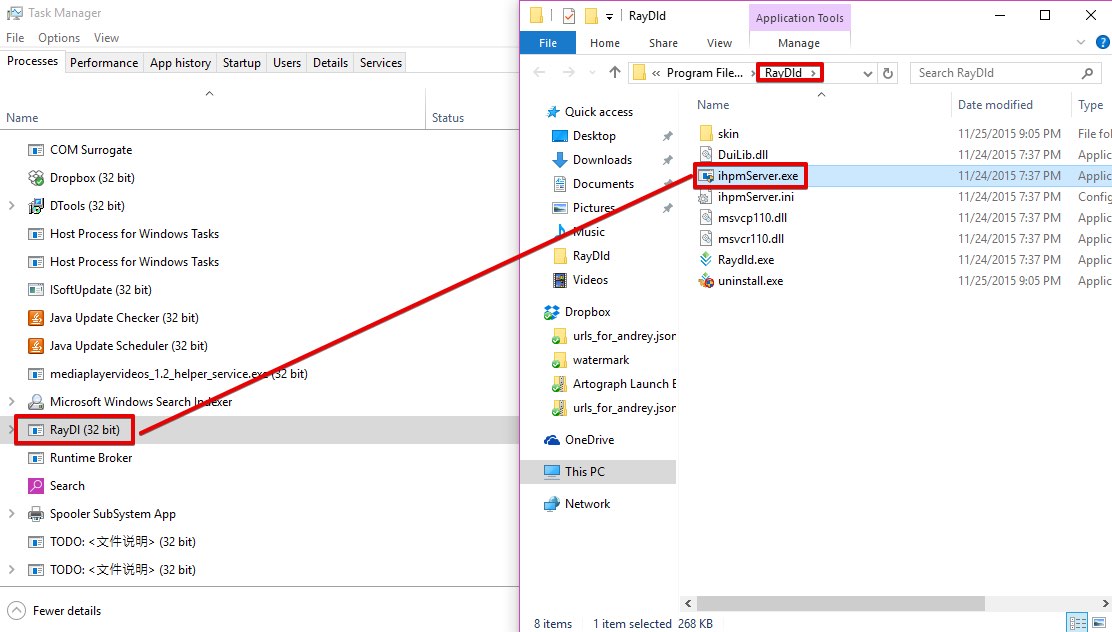This screenshot has width=1112, height=632.
Task: Click the File button in Explorer
Action: (548, 43)
